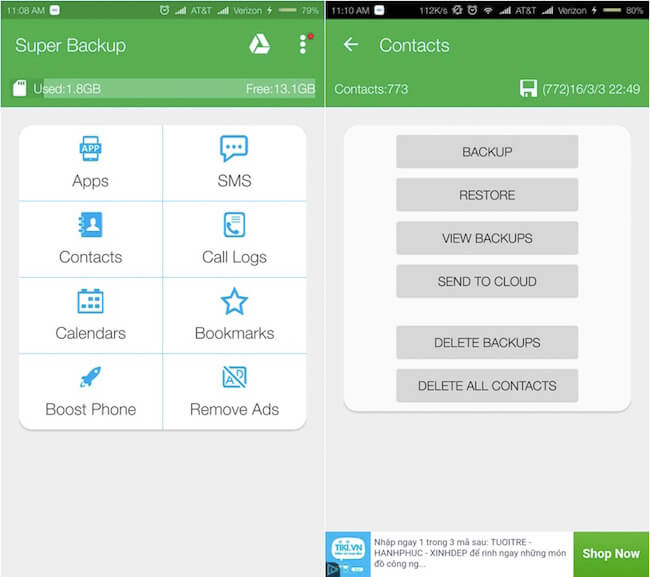Tap the RESTORE button
The height and width of the screenshot is (577, 650).
[x=487, y=195]
